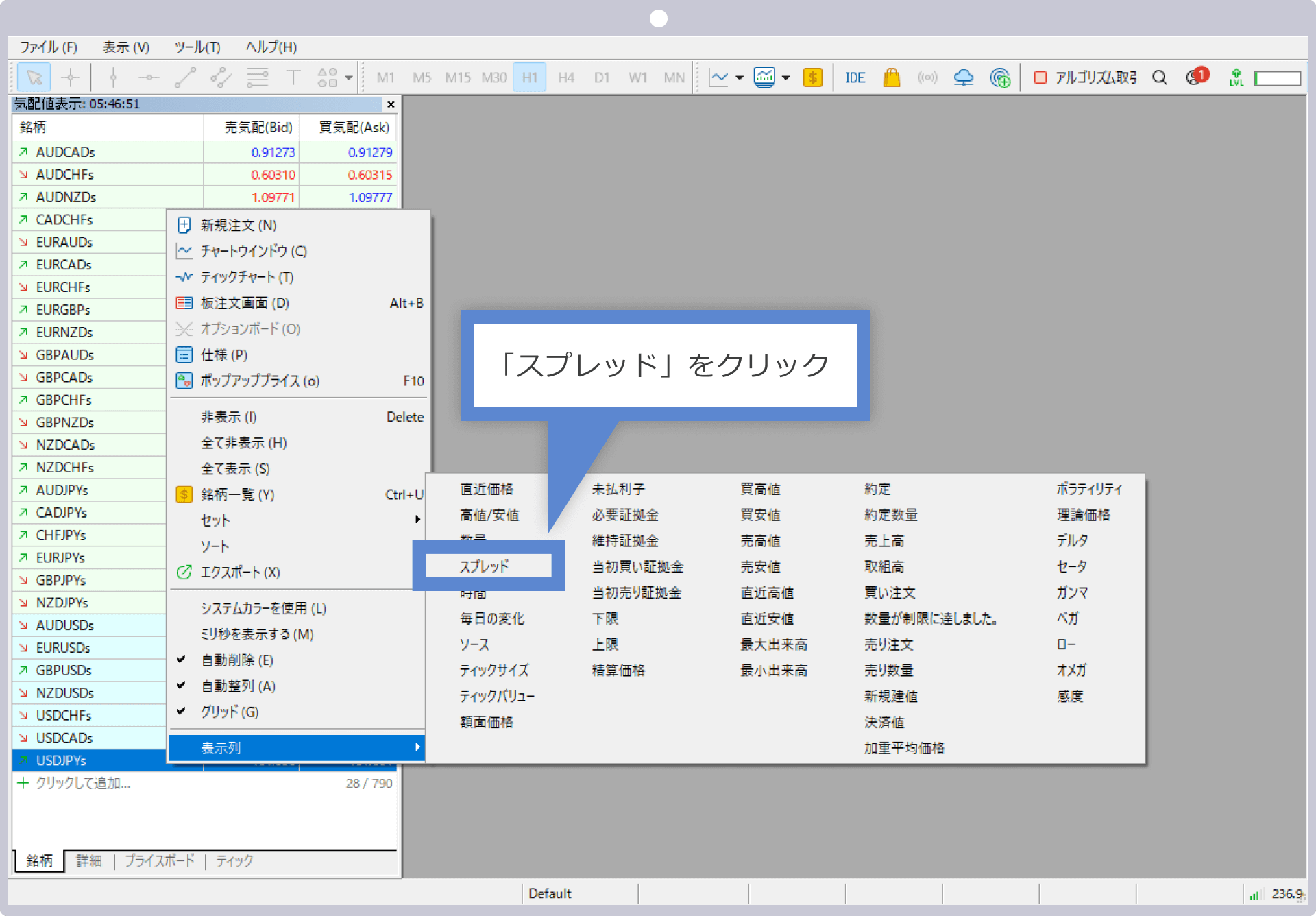
Task: Click the 売気配(Bid) column header
Action: tap(252, 127)
